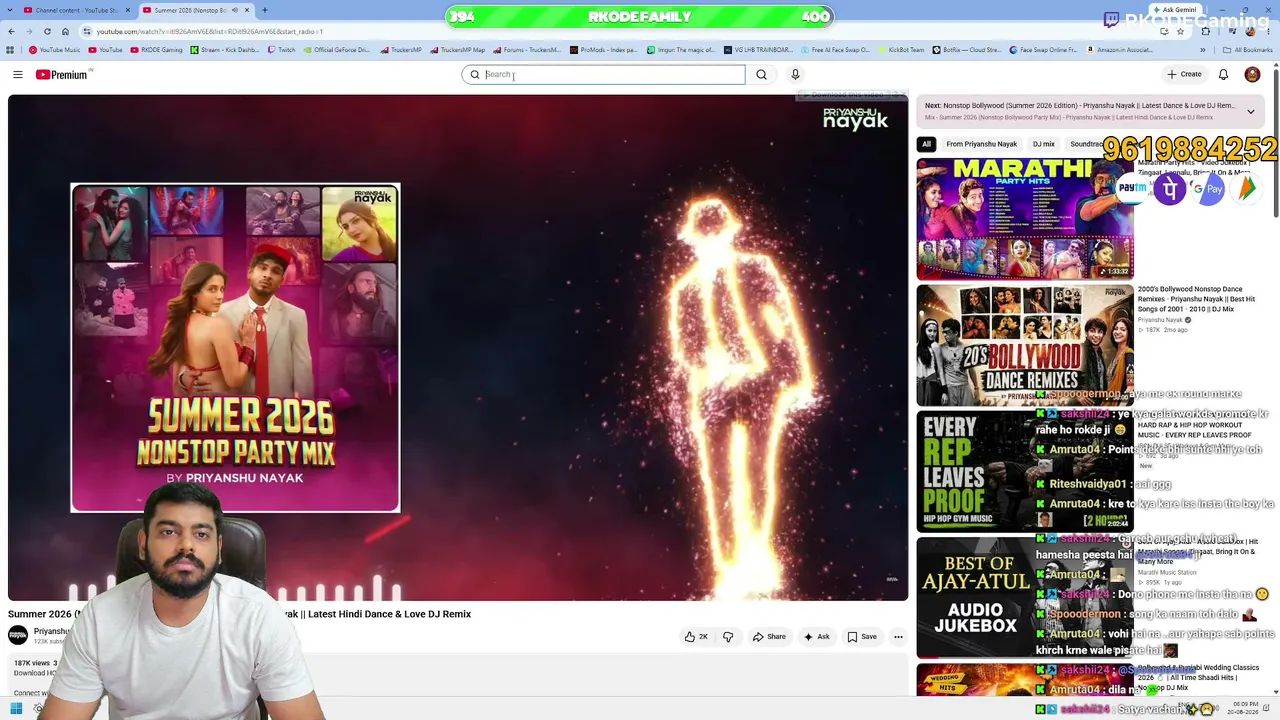Viewport: 1280px width, 720px height.
Task: Open the YouTube Music bookmark
Action: coord(54,50)
